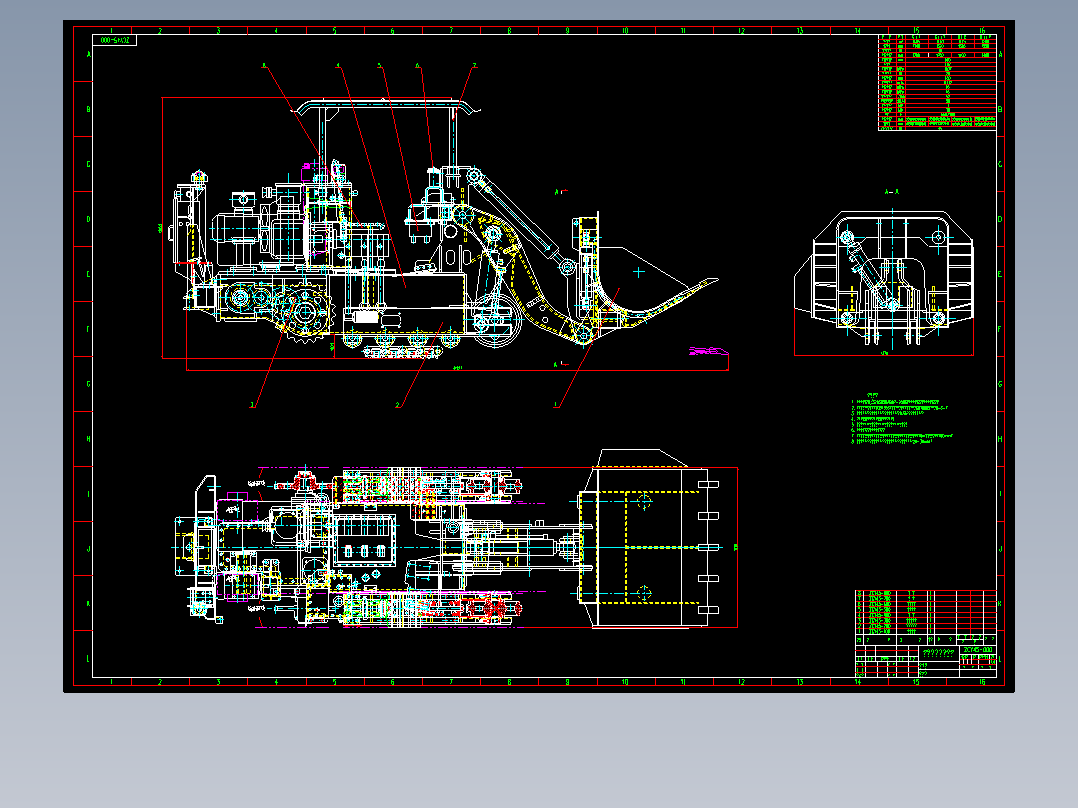Click the specifications table in sheet corner

(937, 82)
